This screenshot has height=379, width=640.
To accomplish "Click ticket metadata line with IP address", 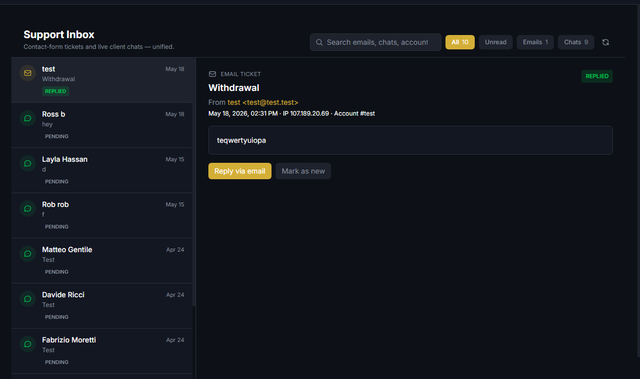I will coord(291,114).
